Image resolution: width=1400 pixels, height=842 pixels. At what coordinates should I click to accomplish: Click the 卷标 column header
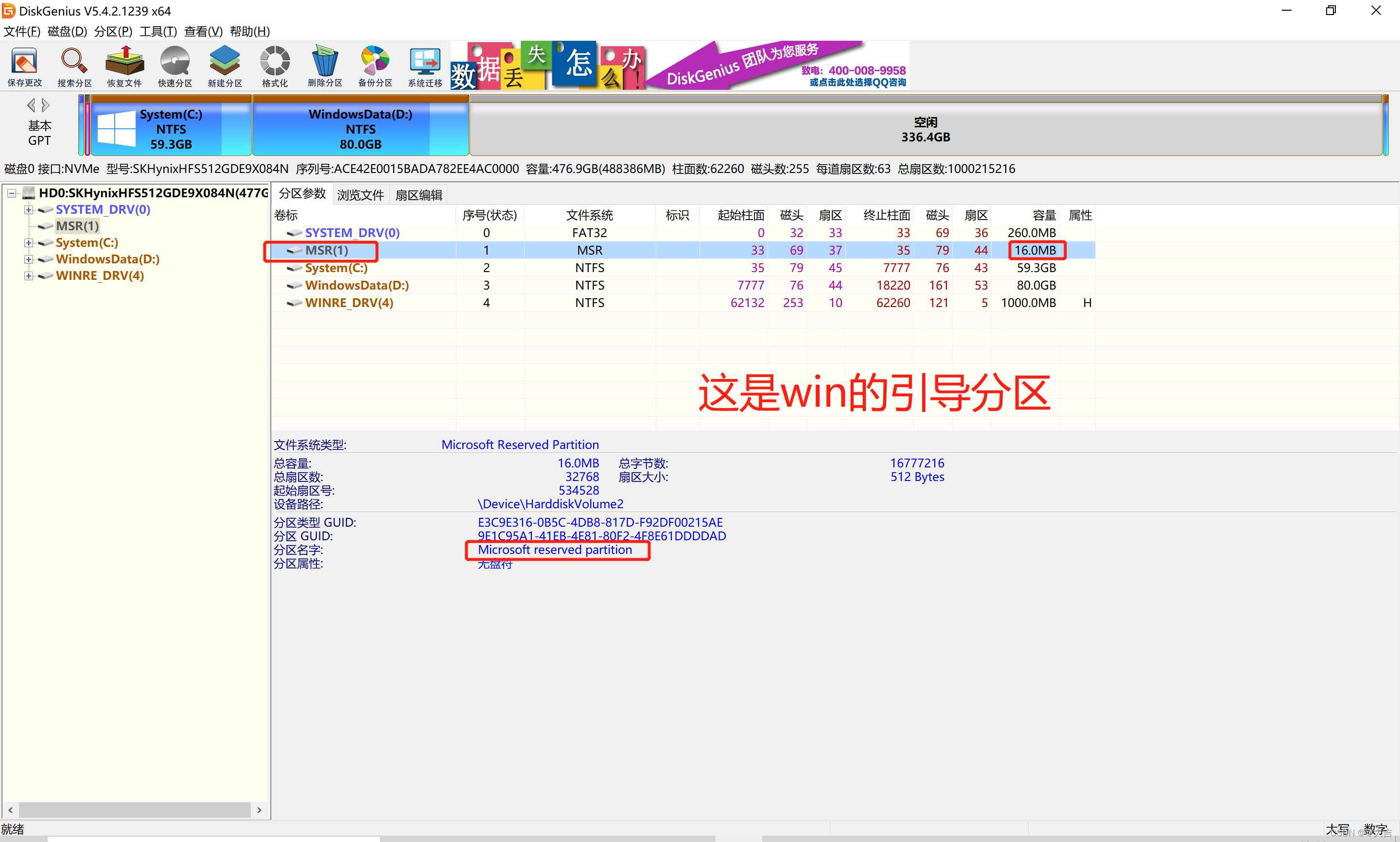[364, 216]
